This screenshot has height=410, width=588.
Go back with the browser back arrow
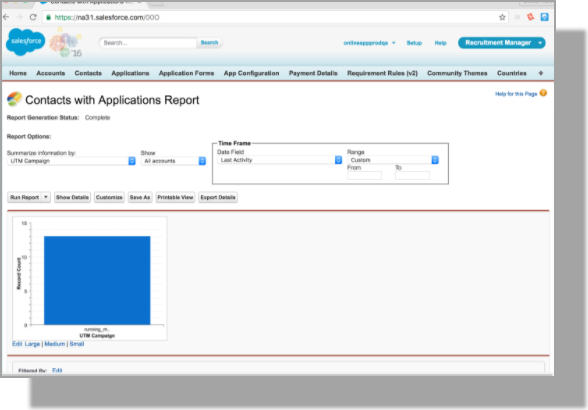[6, 17]
